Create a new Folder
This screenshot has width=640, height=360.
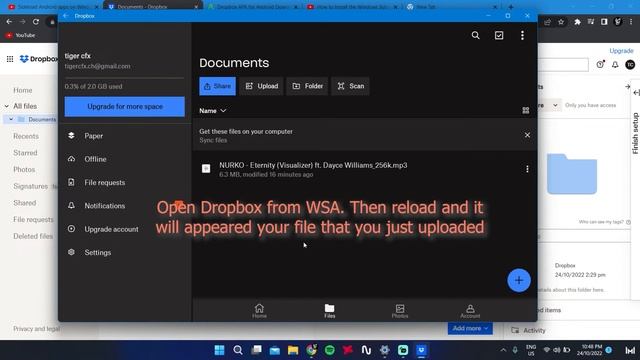[307, 86]
